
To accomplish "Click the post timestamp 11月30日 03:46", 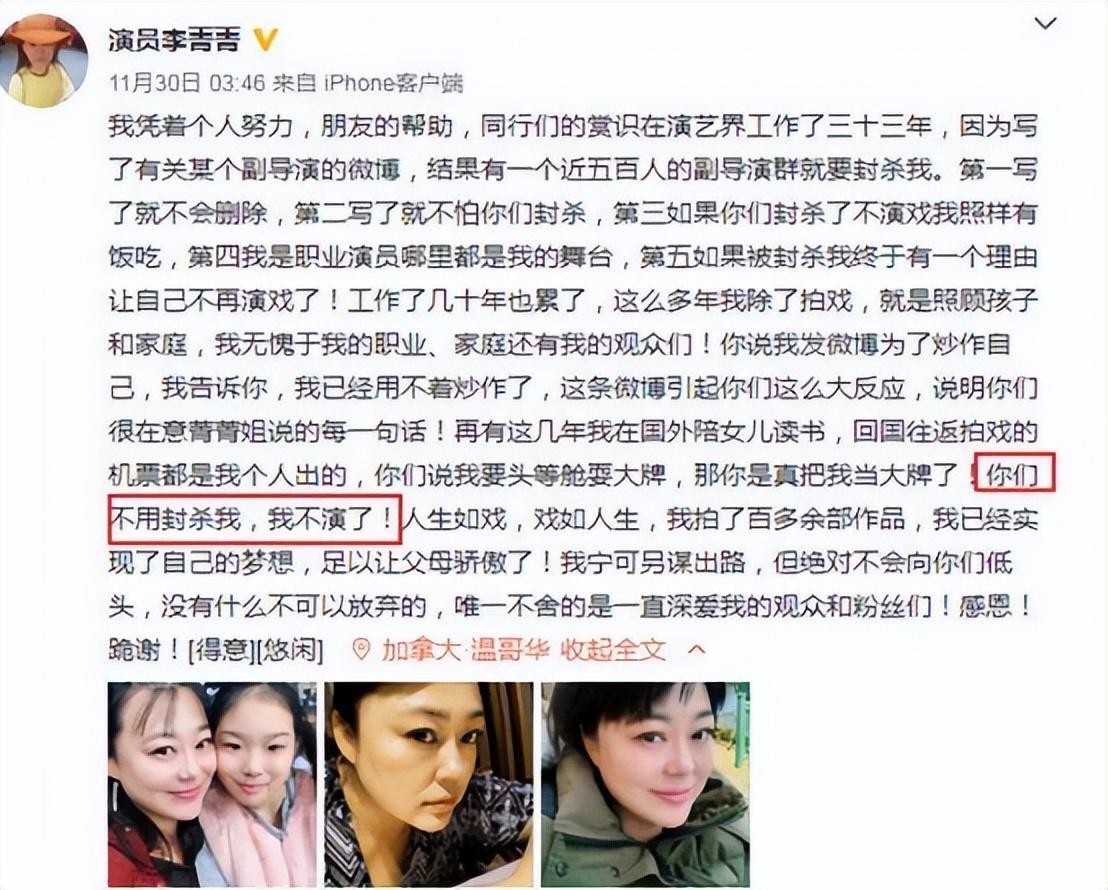I will click(x=187, y=83).
